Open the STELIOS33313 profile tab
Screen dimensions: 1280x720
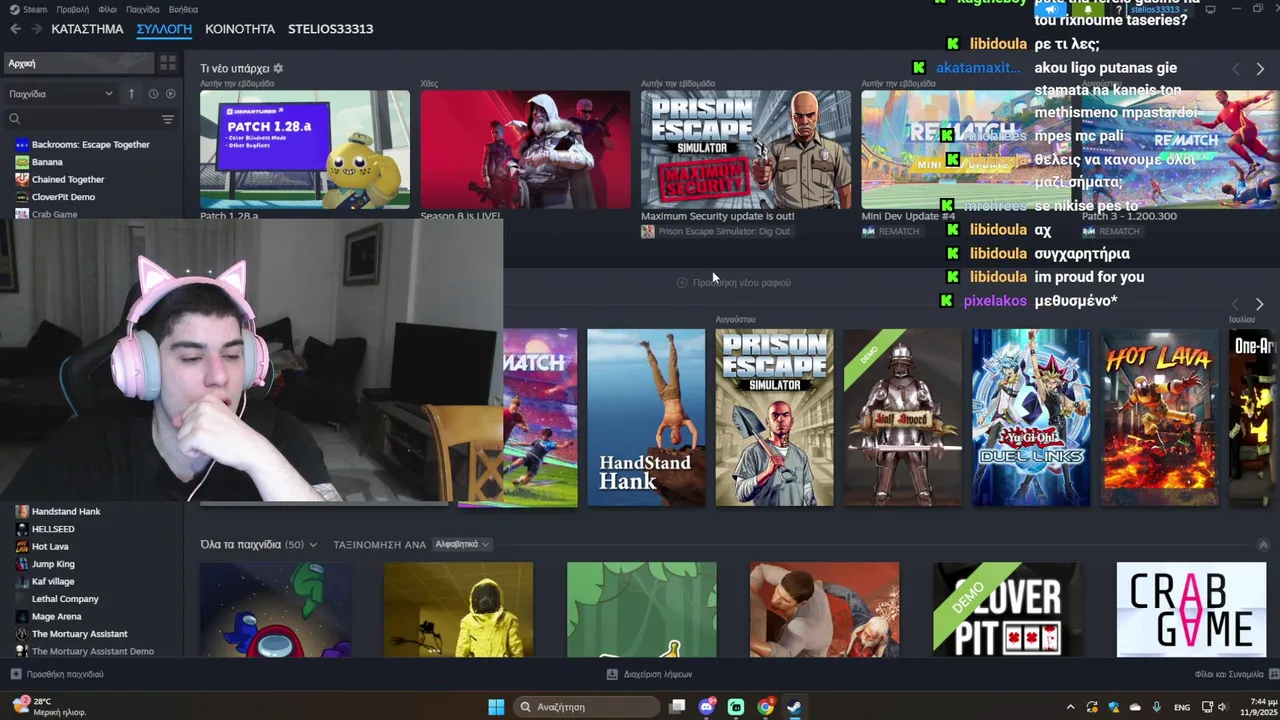click(x=331, y=29)
